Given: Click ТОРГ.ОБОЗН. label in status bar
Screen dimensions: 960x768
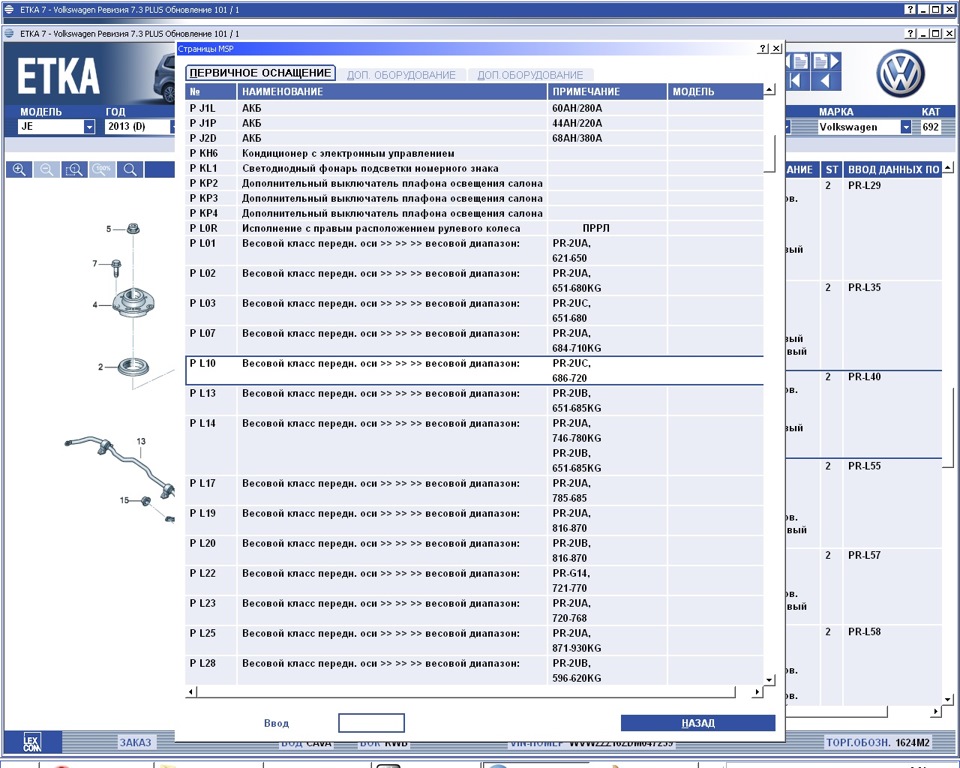Looking at the screenshot, I should click(x=858, y=742).
